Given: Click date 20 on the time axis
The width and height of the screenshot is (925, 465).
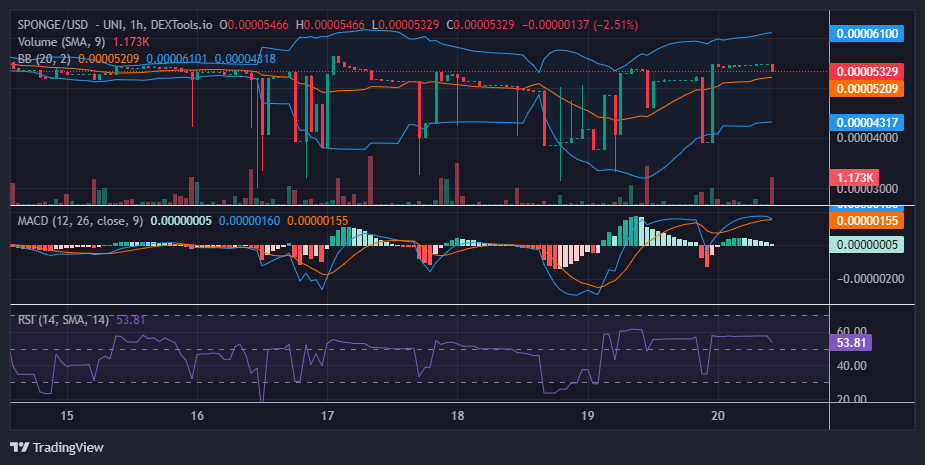Looking at the screenshot, I should (718, 415).
